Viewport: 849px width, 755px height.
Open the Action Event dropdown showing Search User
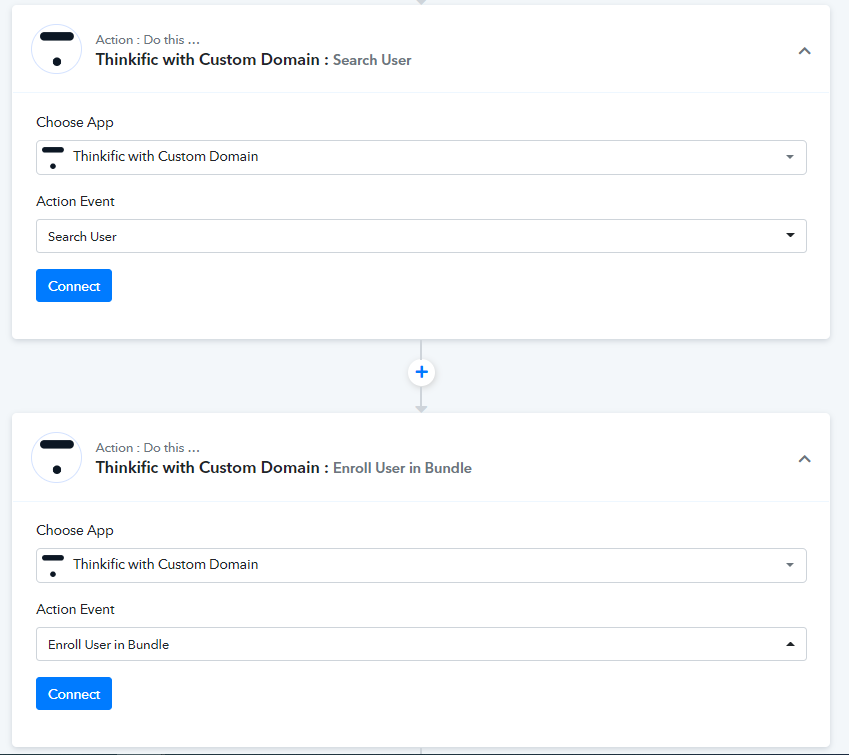tap(421, 236)
